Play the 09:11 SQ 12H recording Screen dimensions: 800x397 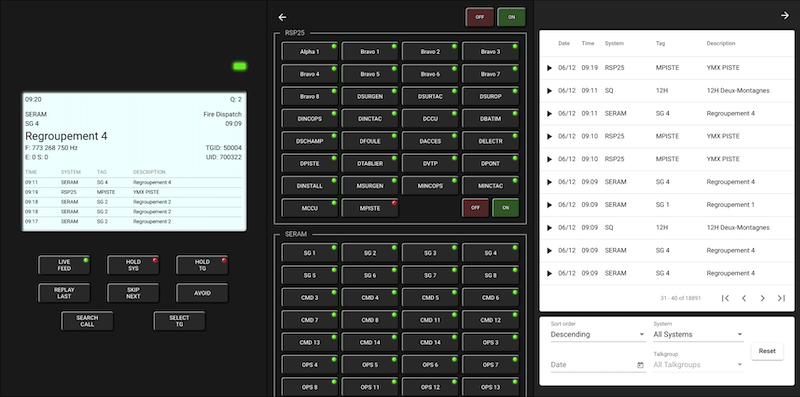(549, 91)
